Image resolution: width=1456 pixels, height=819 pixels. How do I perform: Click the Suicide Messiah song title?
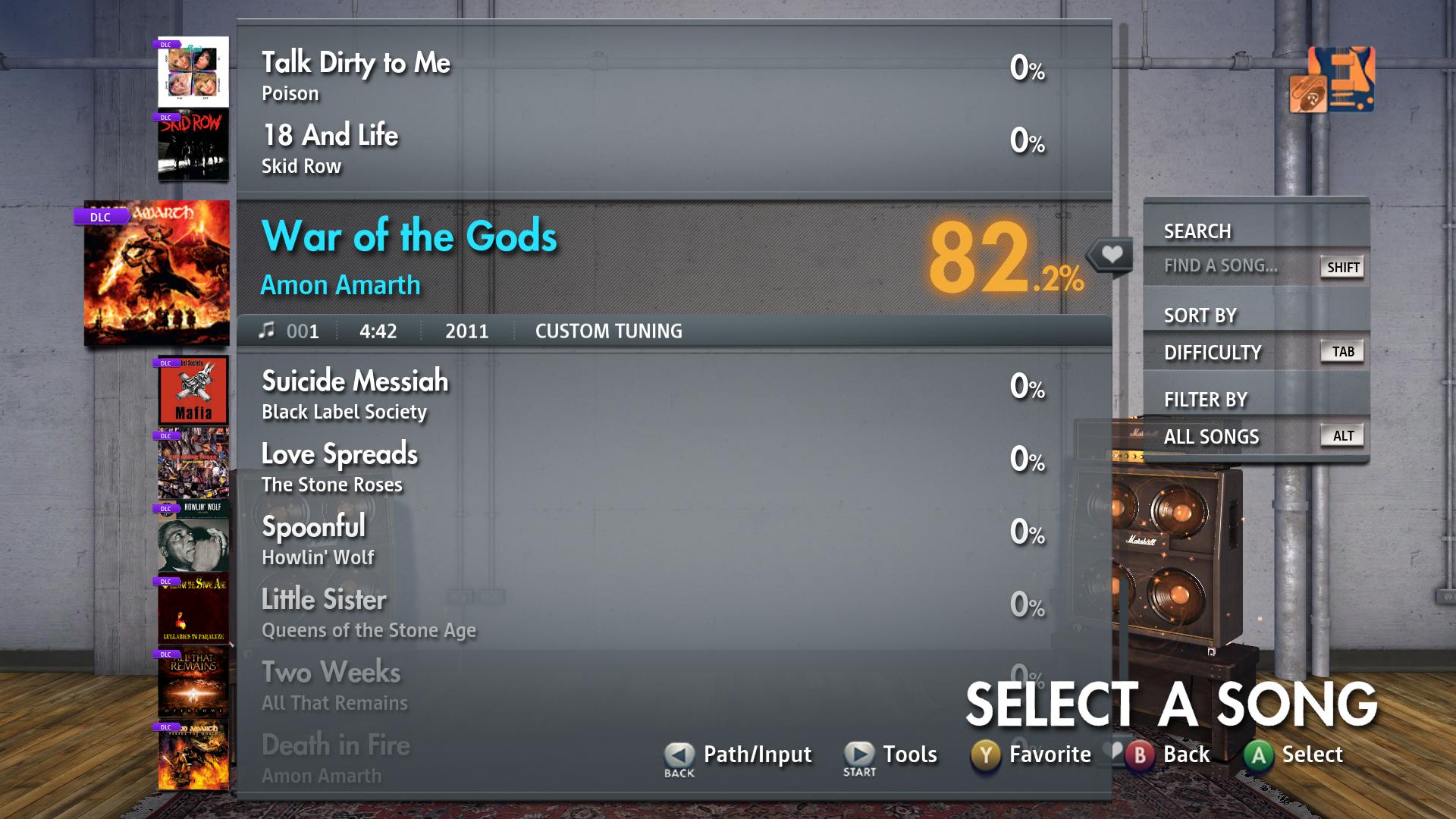point(355,381)
